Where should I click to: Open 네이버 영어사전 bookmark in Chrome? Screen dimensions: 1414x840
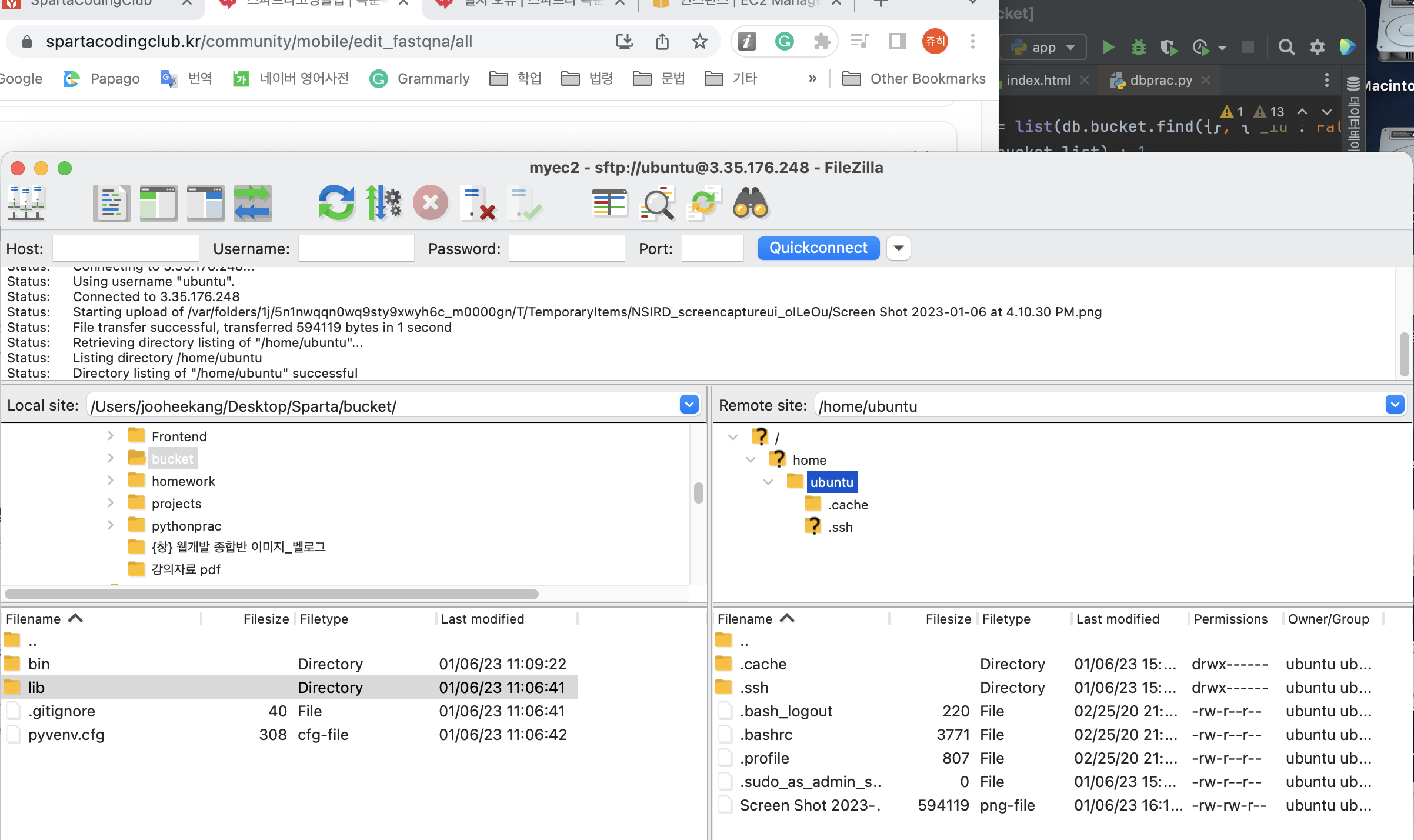[291, 78]
